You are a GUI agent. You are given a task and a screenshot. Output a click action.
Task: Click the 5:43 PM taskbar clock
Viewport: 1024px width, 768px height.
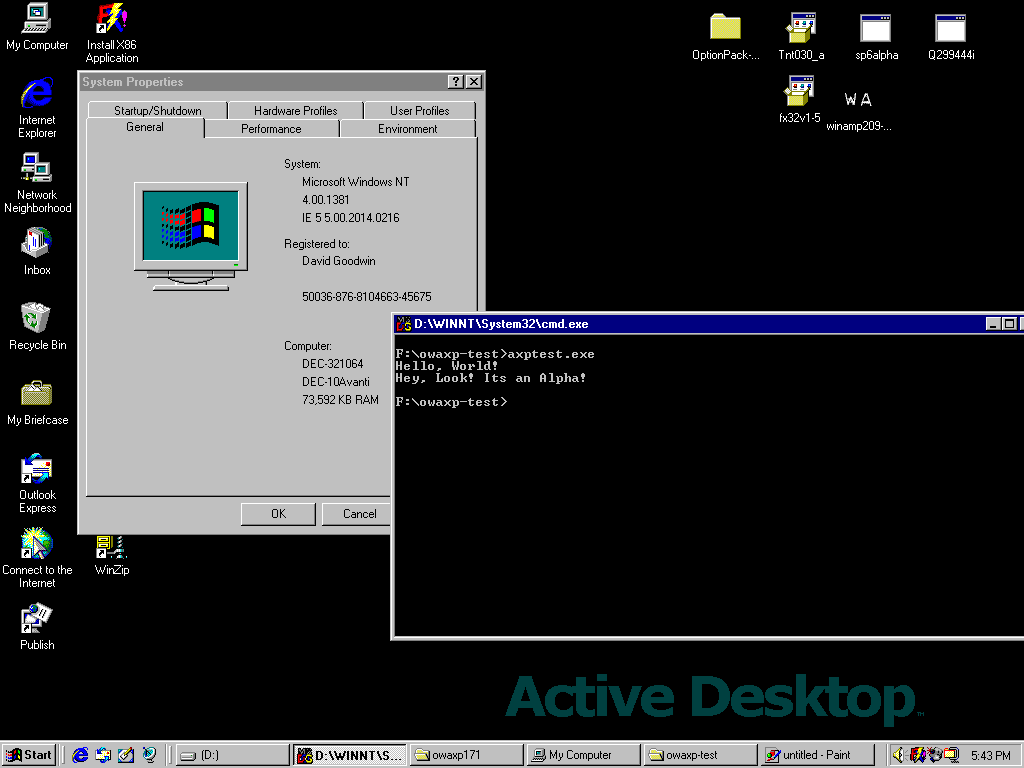[x=990, y=756]
